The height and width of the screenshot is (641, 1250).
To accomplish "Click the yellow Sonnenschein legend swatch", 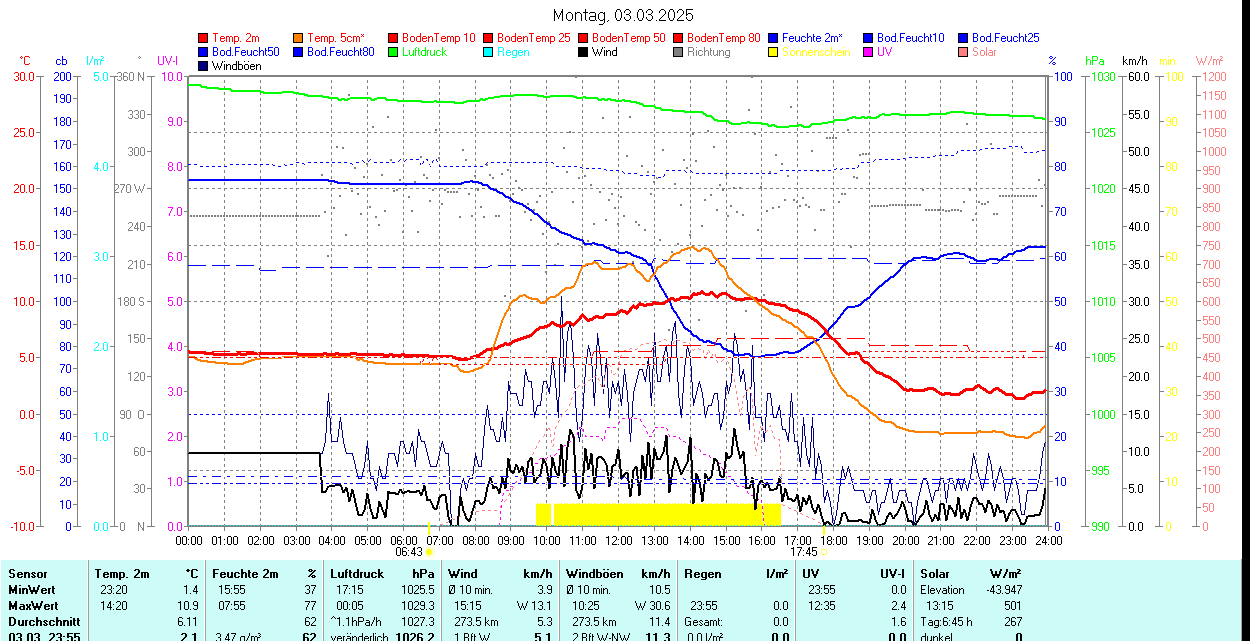I will [x=774, y=52].
